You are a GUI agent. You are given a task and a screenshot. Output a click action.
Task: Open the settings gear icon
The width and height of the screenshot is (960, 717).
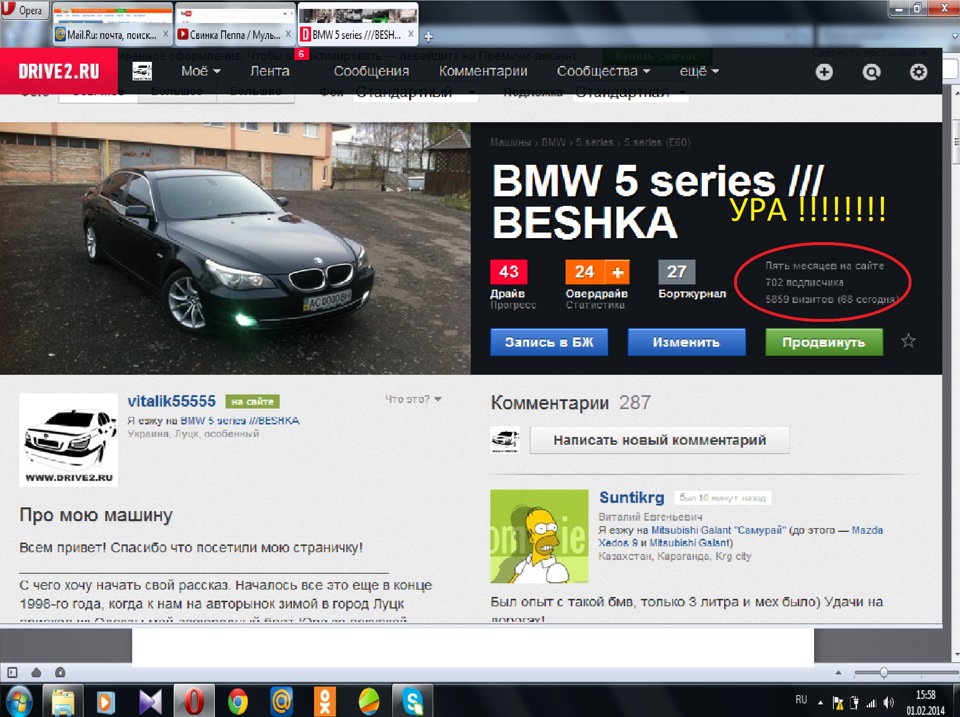(918, 72)
